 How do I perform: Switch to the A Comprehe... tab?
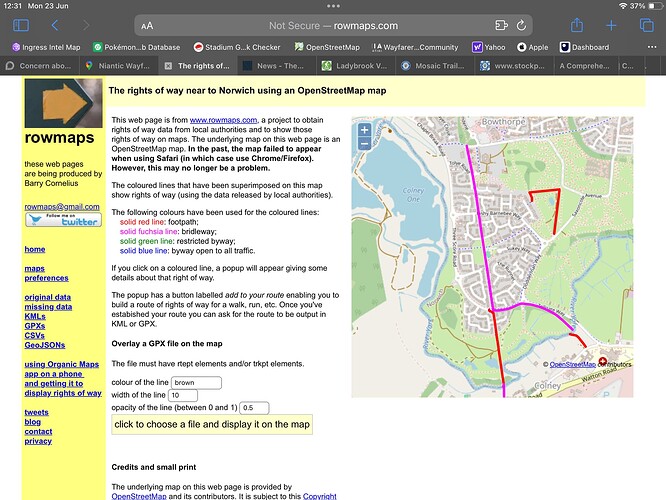coord(585,66)
